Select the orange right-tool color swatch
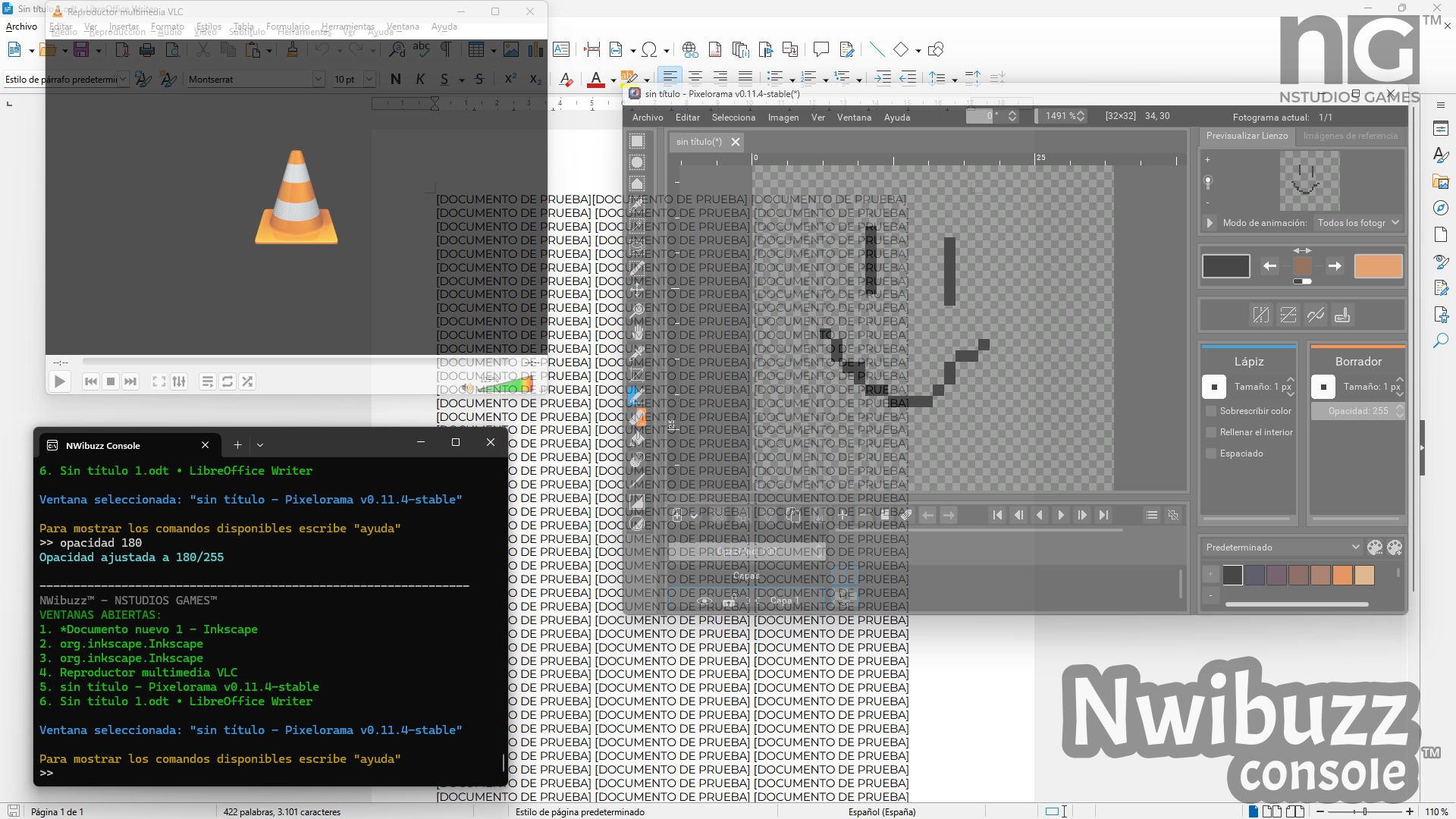The width and height of the screenshot is (1456, 819). pyautogui.click(x=1378, y=266)
